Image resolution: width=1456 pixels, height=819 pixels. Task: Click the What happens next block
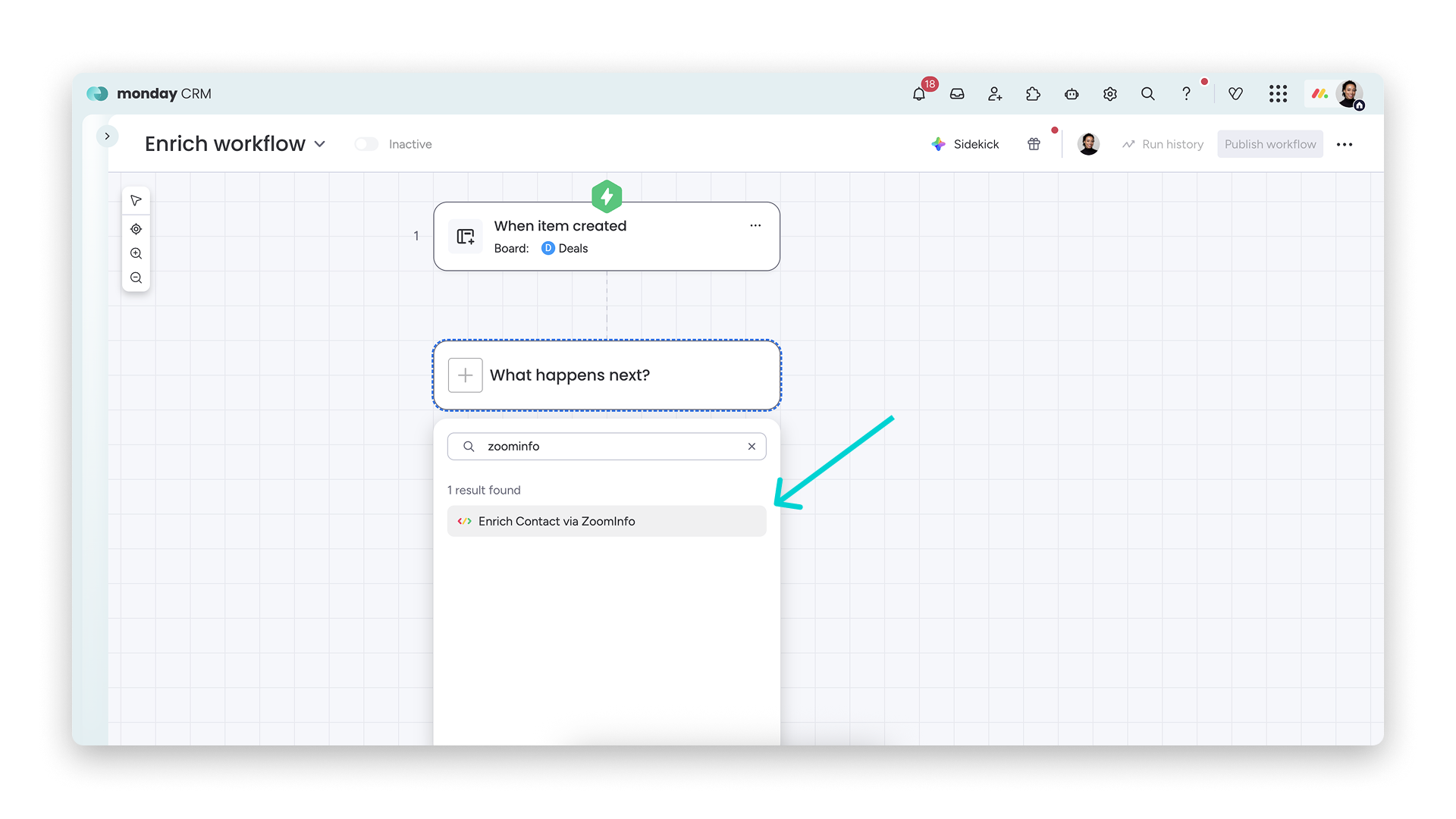click(607, 375)
